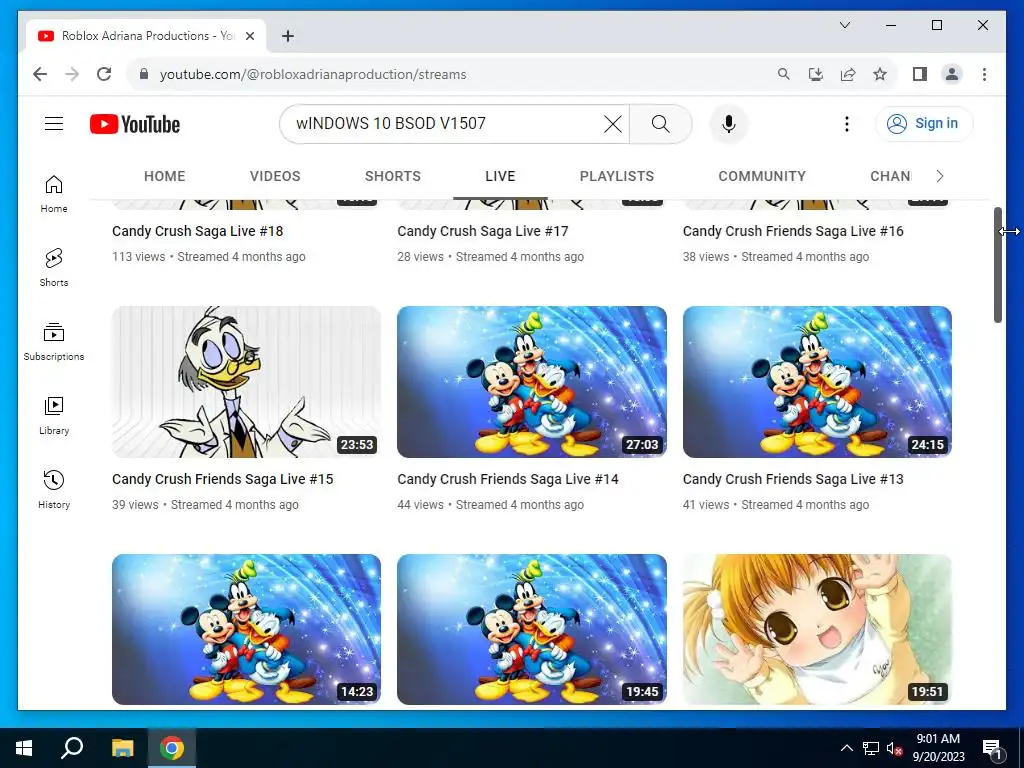Open Candy Crush Friends Saga Live #16 title
The height and width of the screenshot is (768, 1024).
(x=793, y=231)
